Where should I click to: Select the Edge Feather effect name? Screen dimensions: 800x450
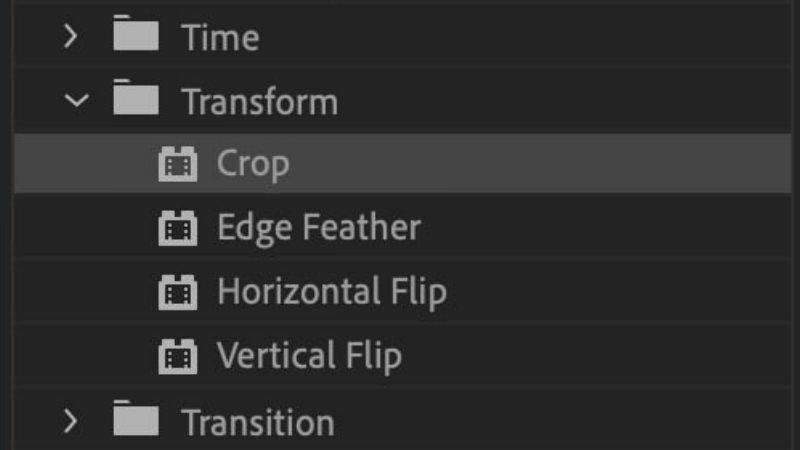[x=319, y=228]
